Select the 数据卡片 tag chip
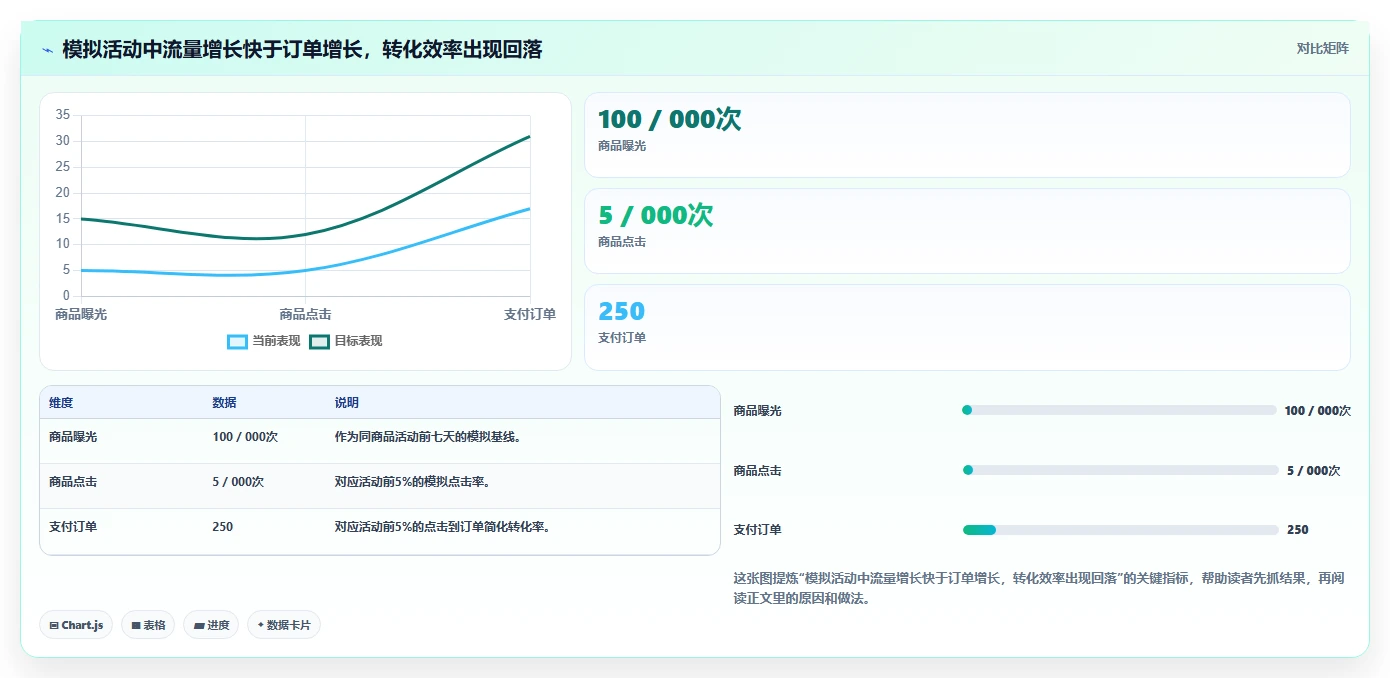This screenshot has height=678, width=1390. pos(284,625)
